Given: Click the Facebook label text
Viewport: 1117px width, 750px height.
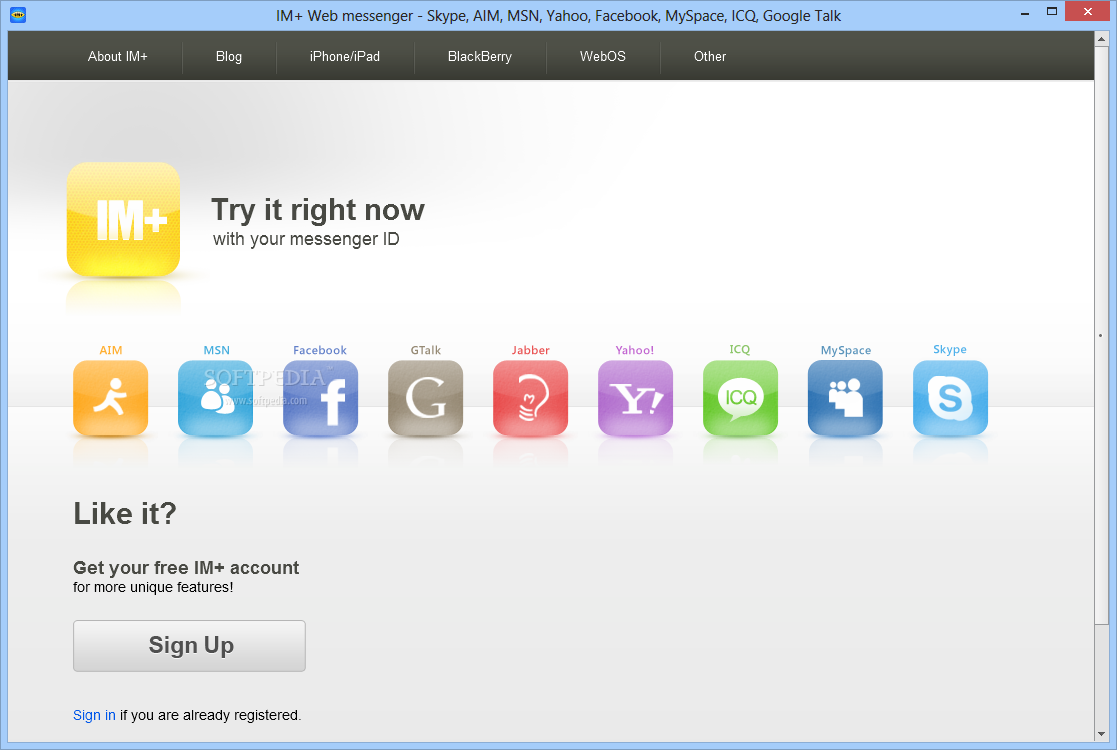Looking at the screenshot, I should click(320, 350).
